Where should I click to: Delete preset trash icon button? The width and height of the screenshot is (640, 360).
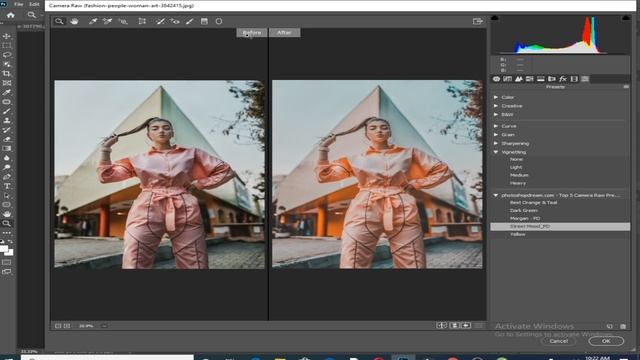click(623, 326)
